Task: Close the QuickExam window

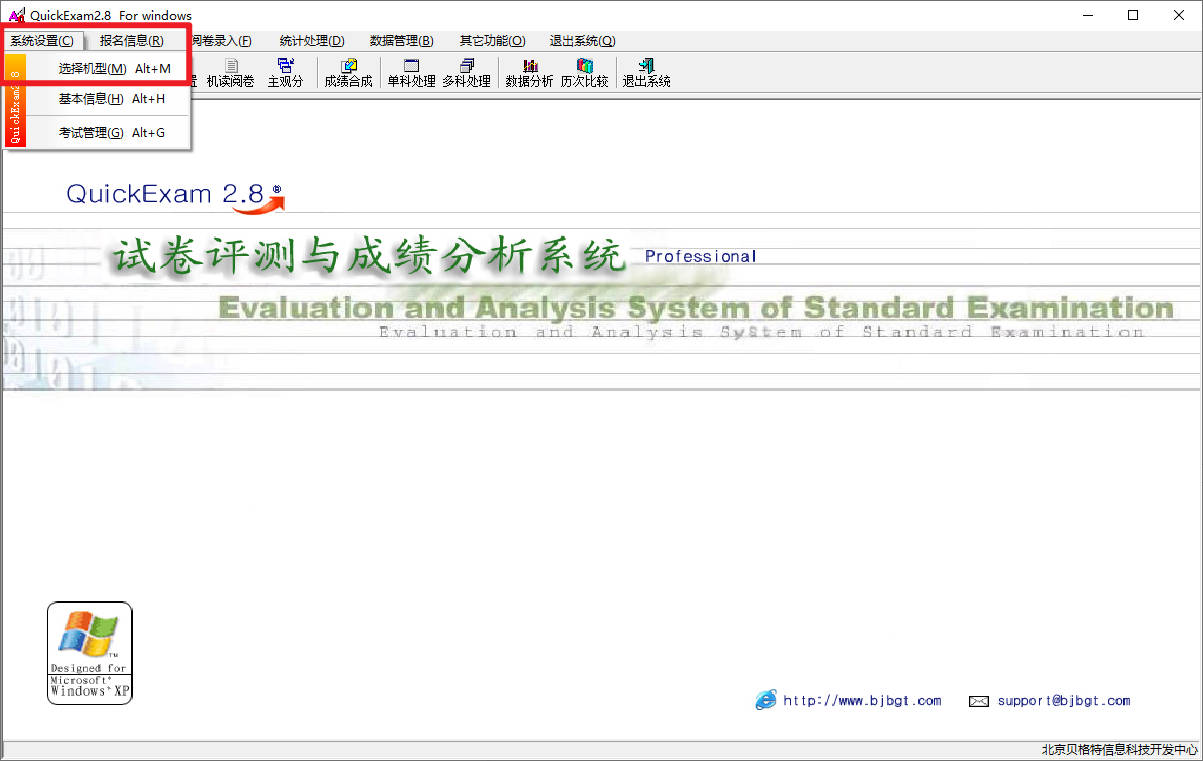Action: (x=1179, y=15)
